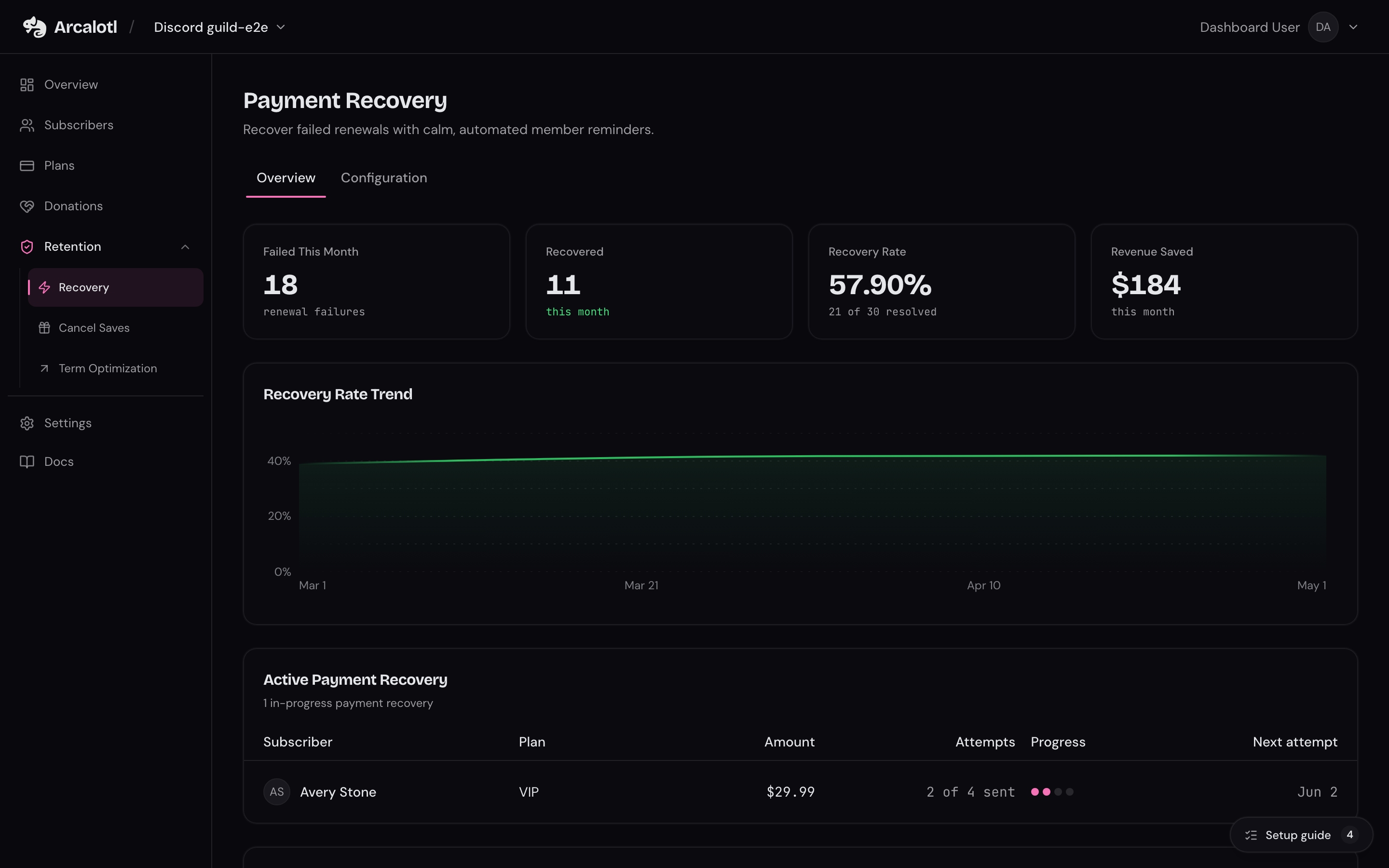1389x868 pixels.
Task: Open Docs in the sidebar
Action: 106,461
